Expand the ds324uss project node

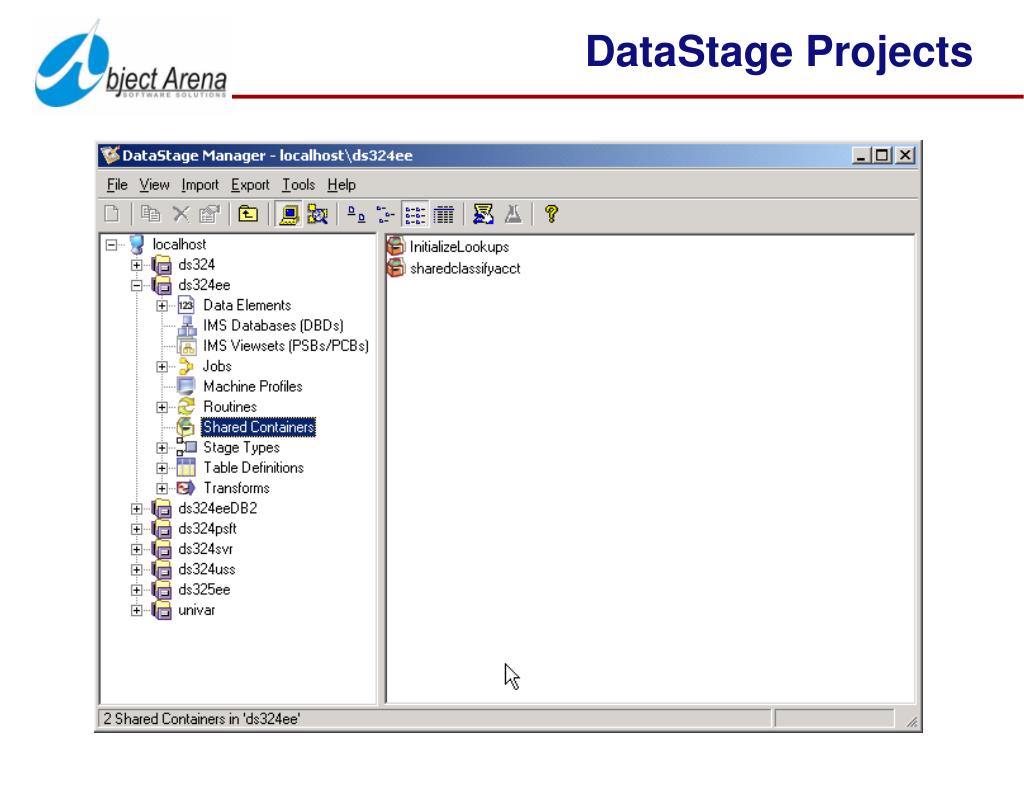(x=136, y=570)
